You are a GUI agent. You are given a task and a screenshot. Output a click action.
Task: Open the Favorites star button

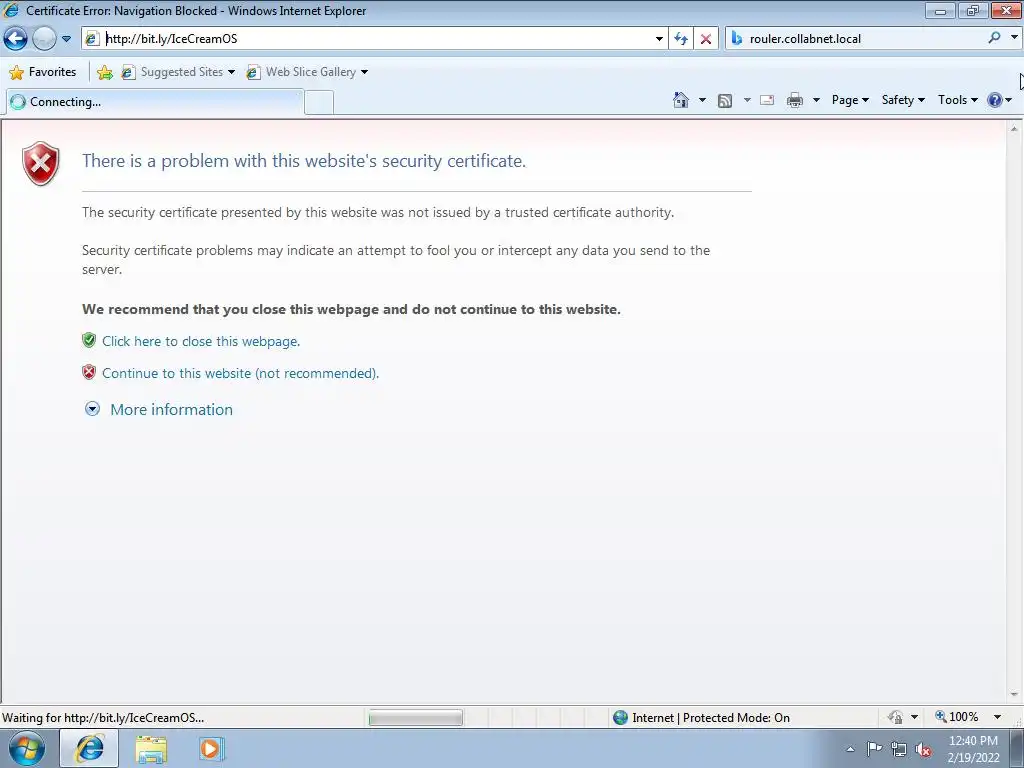tap(43, 72)
